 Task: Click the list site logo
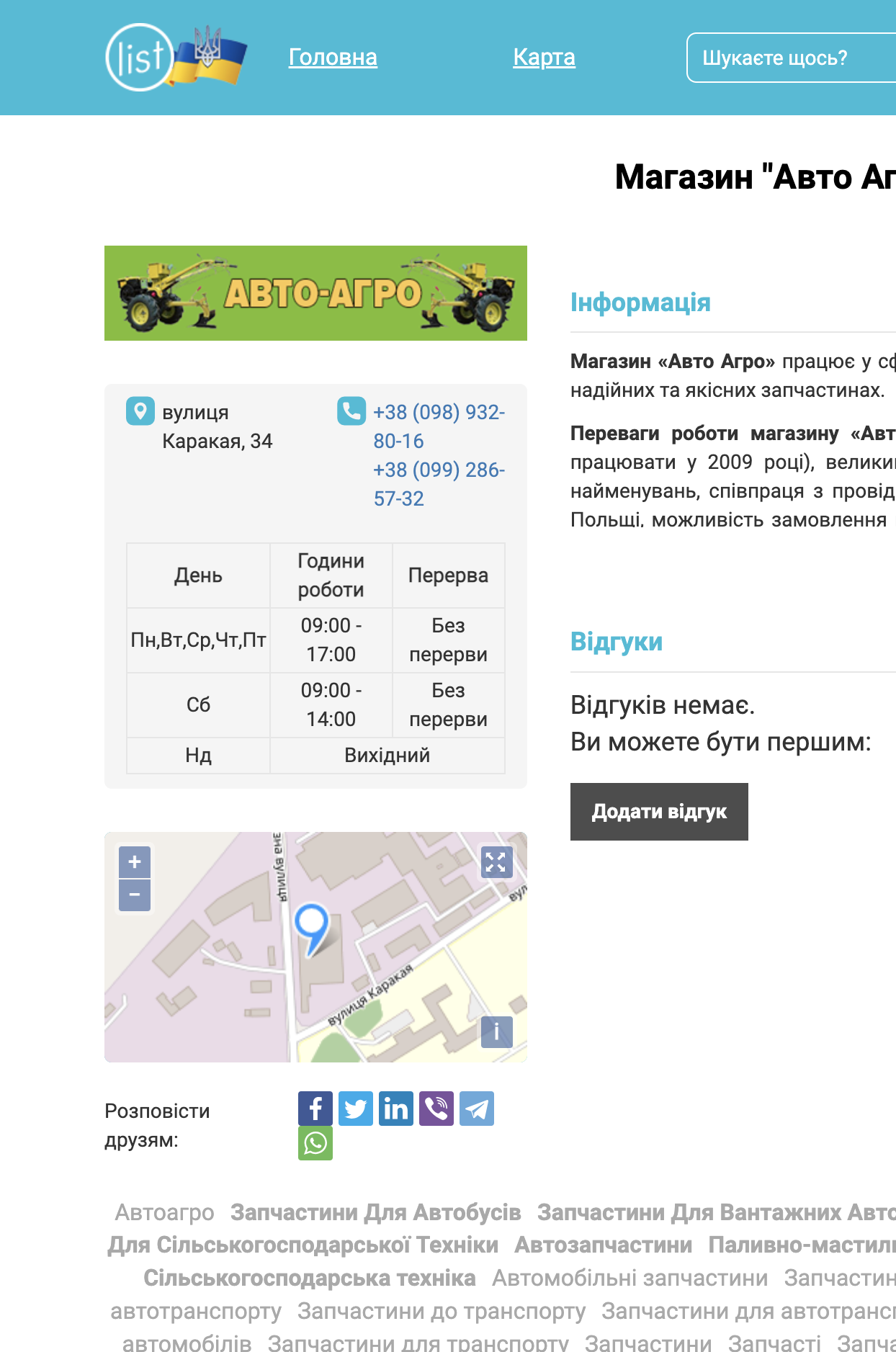[x=176, y=57]
